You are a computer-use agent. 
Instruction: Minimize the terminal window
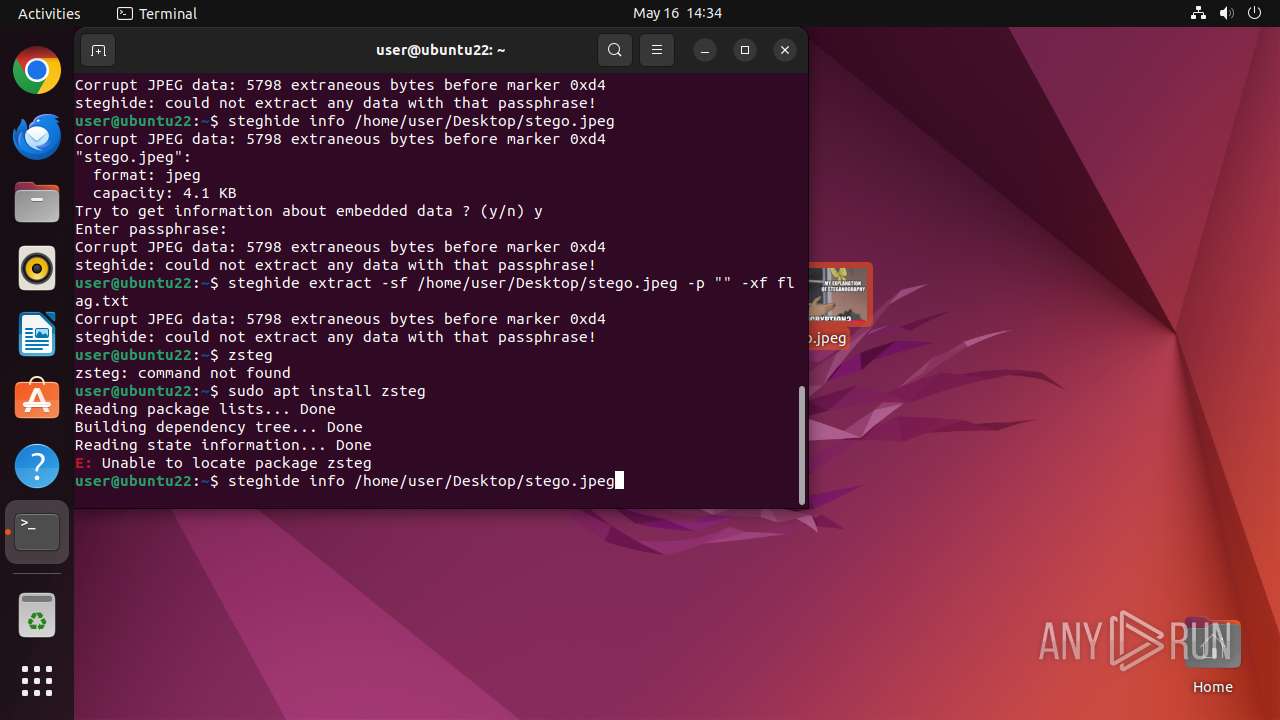705,50
